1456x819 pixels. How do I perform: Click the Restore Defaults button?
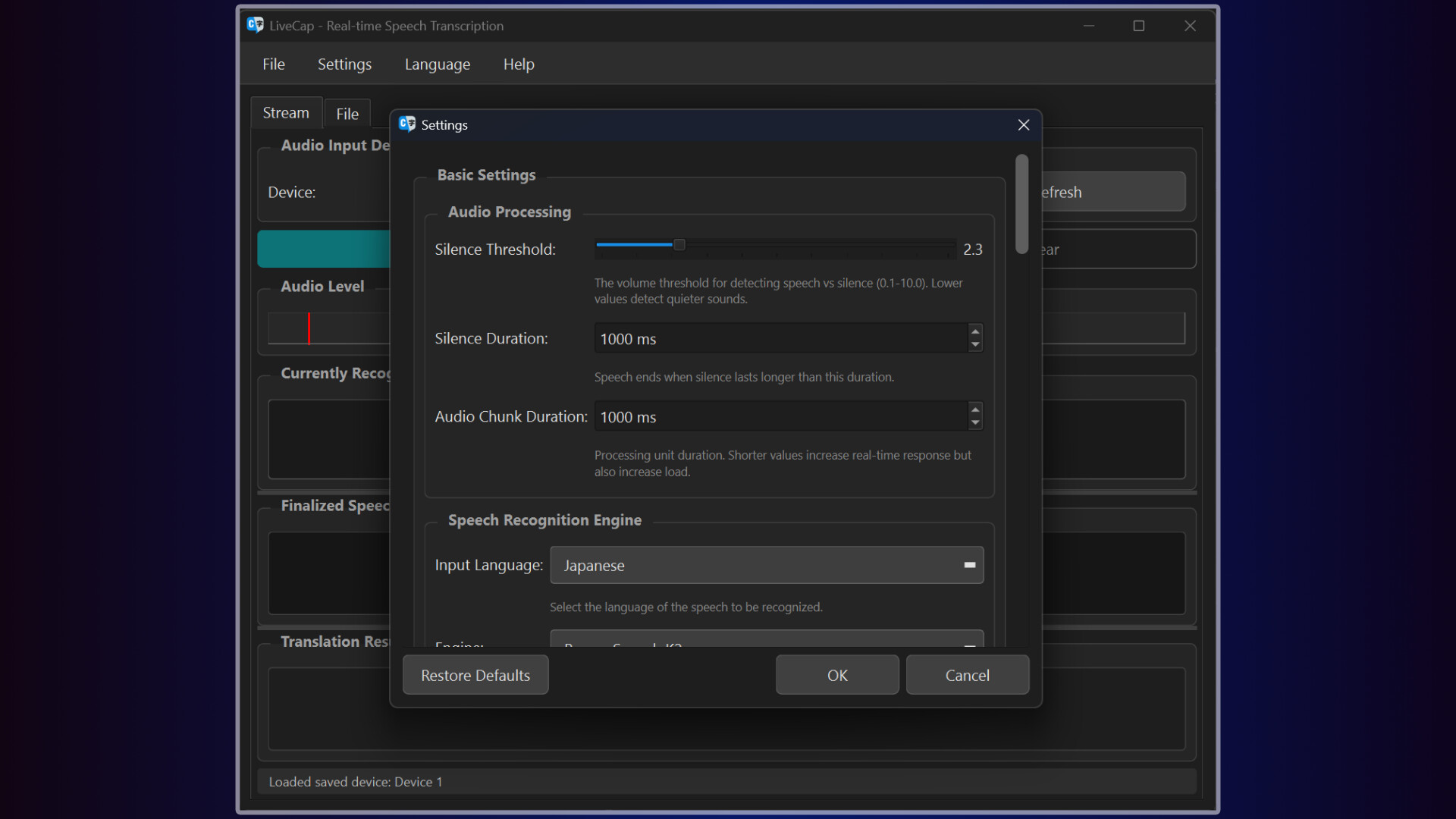coord(475,675)
